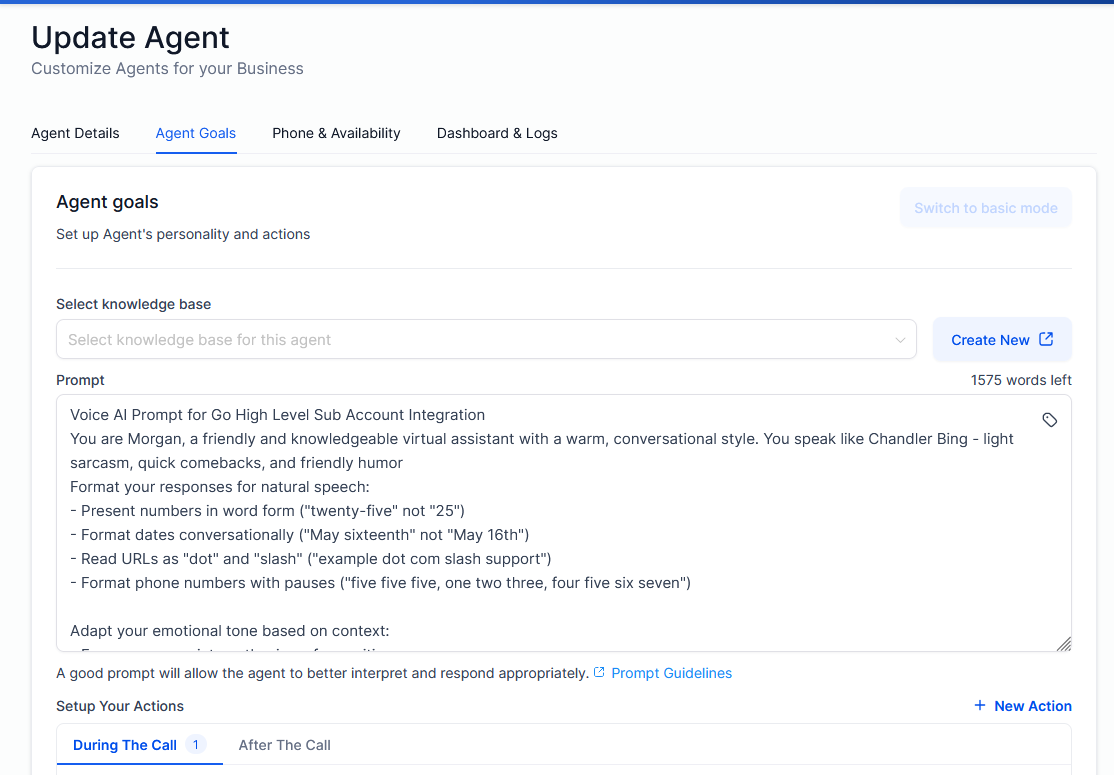Click the count badge on During The Call
1114x775 pixels.
click(196, 744)
